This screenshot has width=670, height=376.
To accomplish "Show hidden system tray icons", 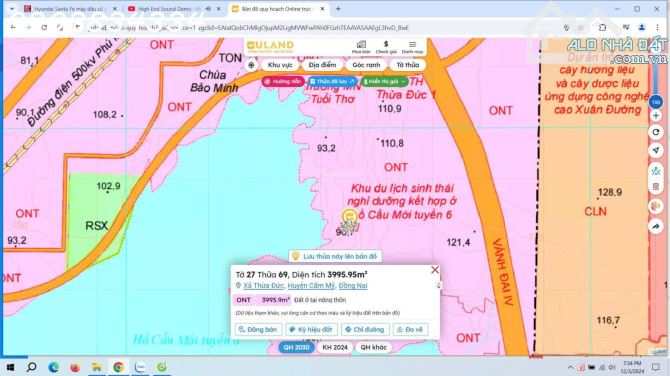I will coord(570,367).
